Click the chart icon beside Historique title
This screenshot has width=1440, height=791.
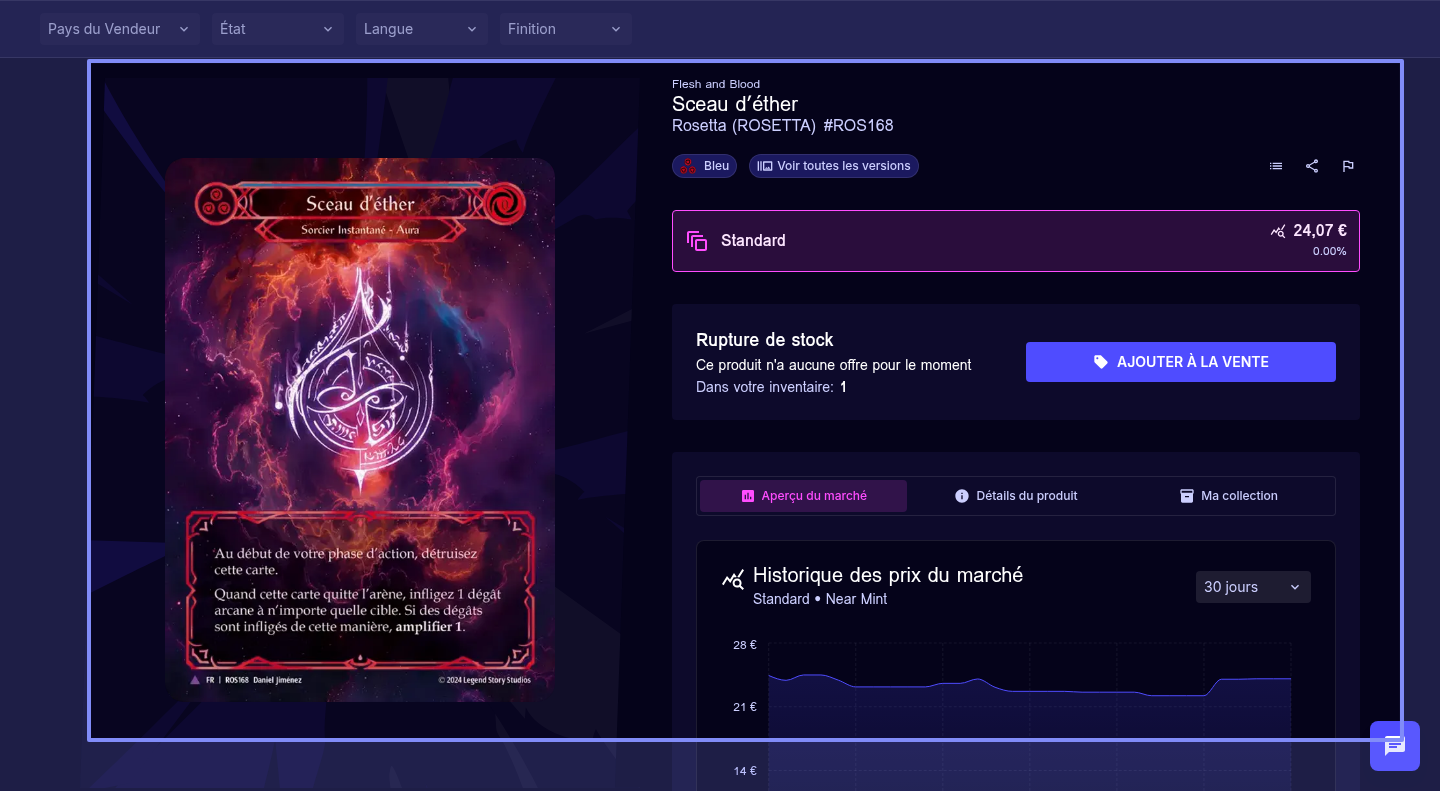coord(733,580)
